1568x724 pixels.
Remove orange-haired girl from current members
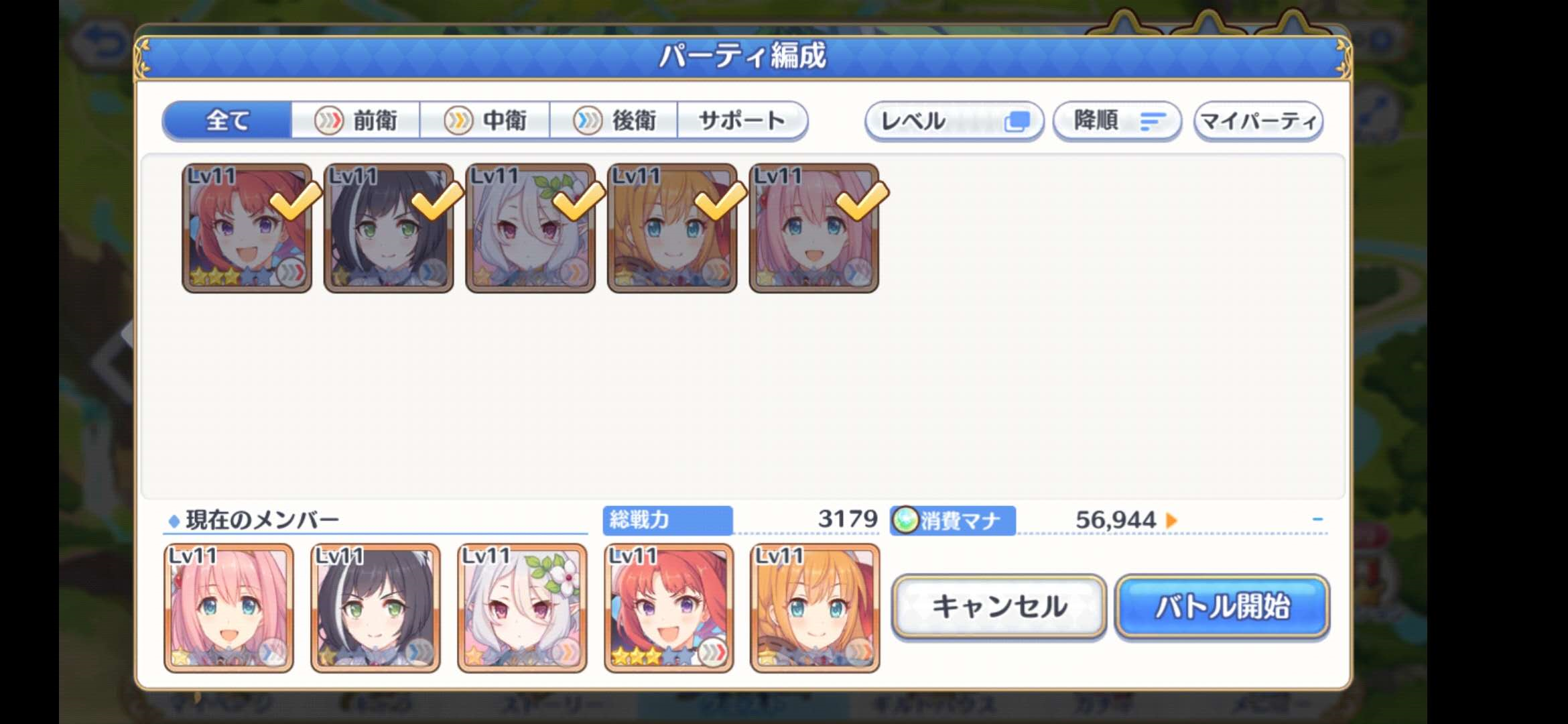[815, 608]
